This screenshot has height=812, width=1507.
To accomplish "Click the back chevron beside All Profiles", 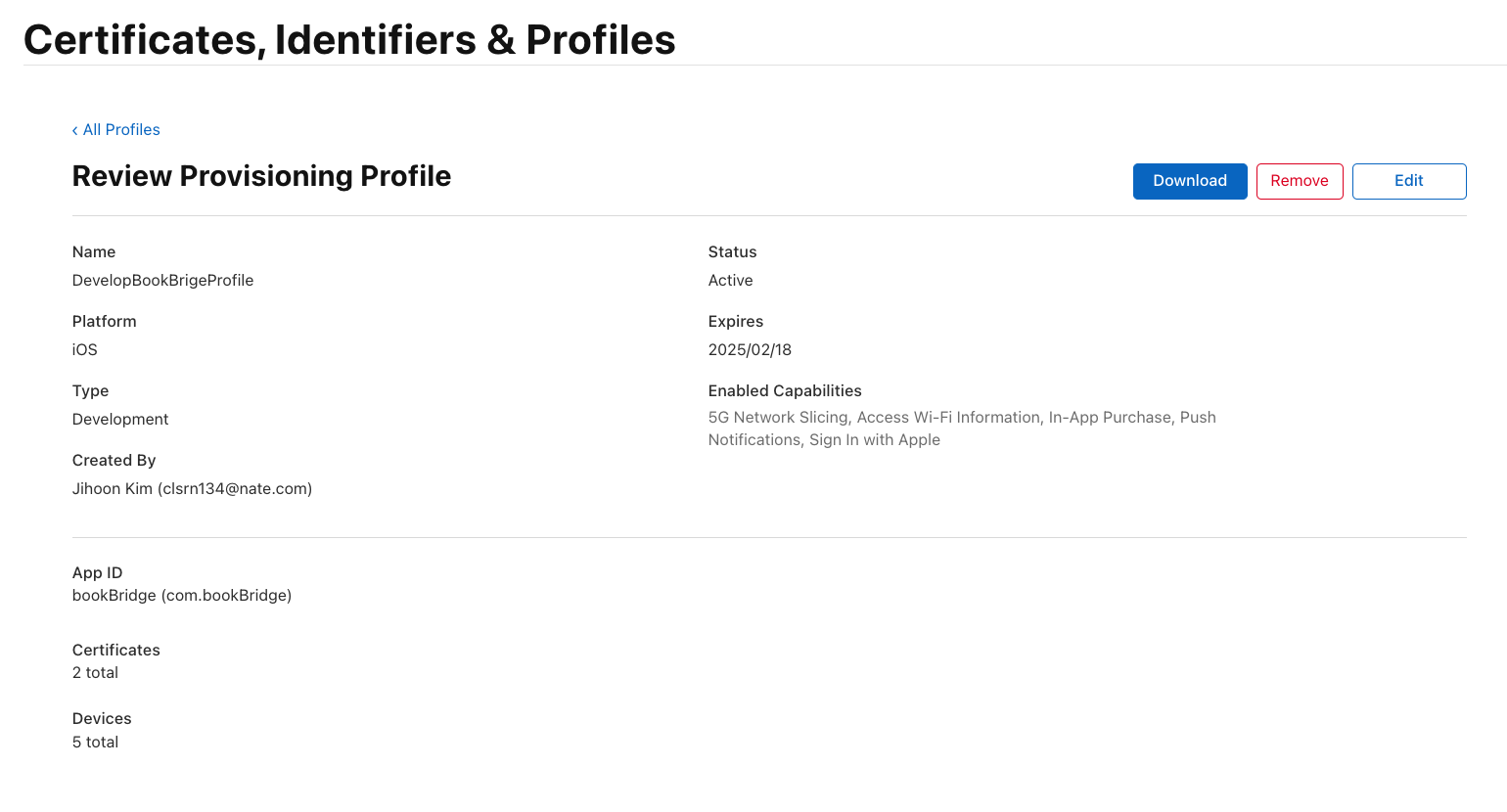I will coord(74,130).
